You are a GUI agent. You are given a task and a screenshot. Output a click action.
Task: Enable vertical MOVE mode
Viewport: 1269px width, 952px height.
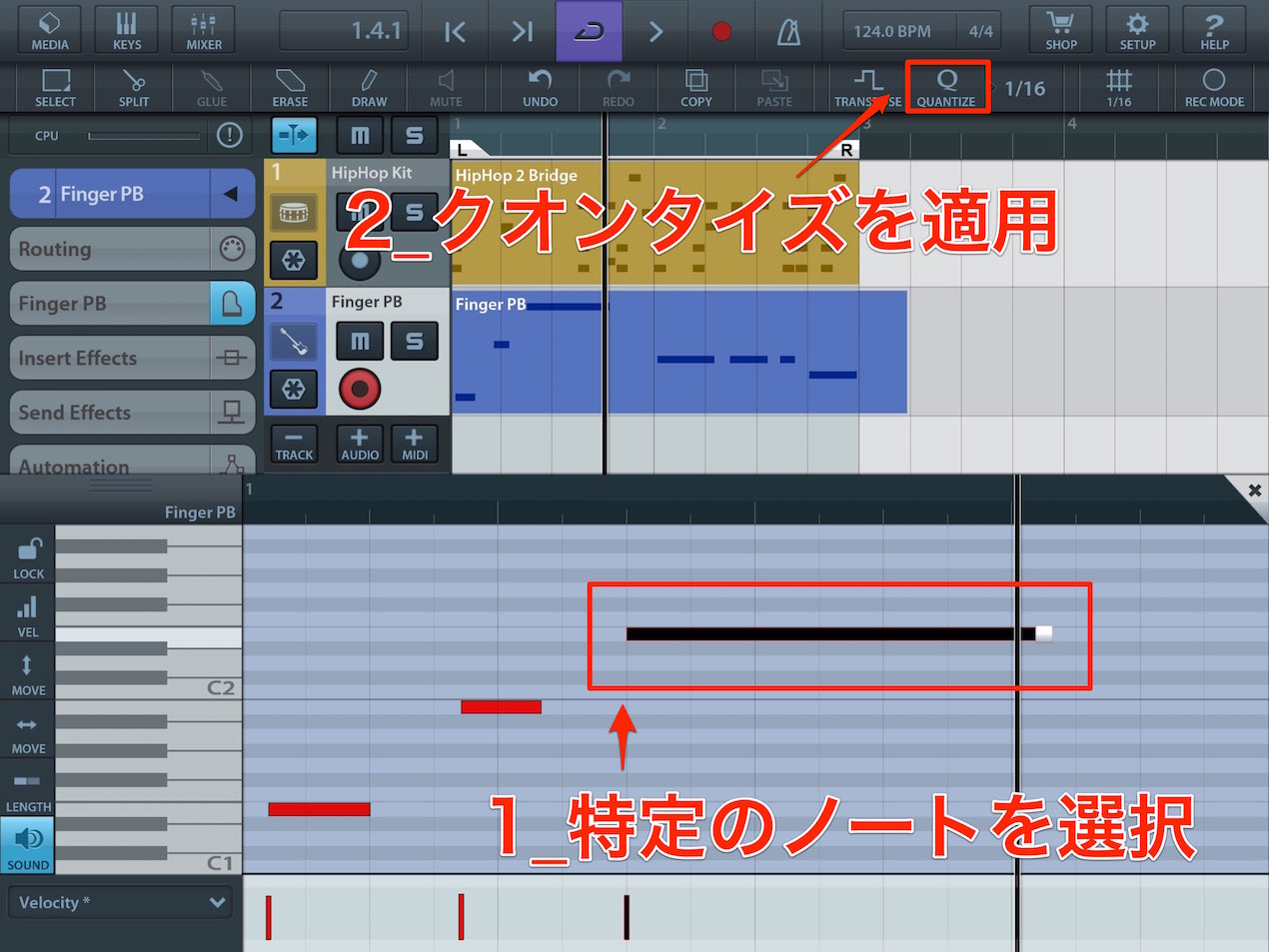click(x=28, y=674)
